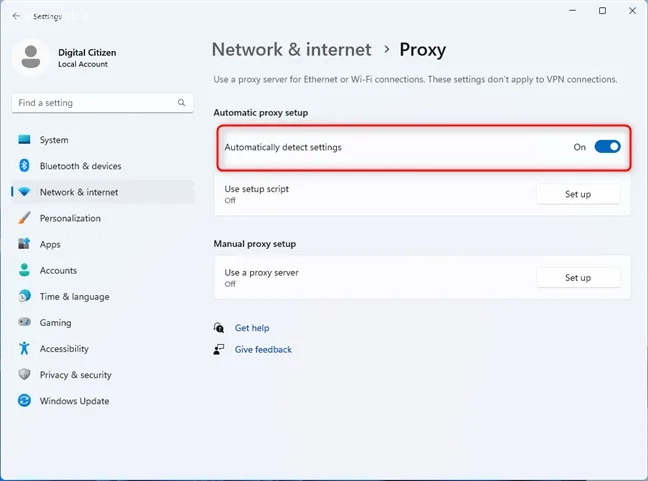
Task: Turn off Automatically detect settings toggle
Action: pyautogui.click(x=607, y=147)
